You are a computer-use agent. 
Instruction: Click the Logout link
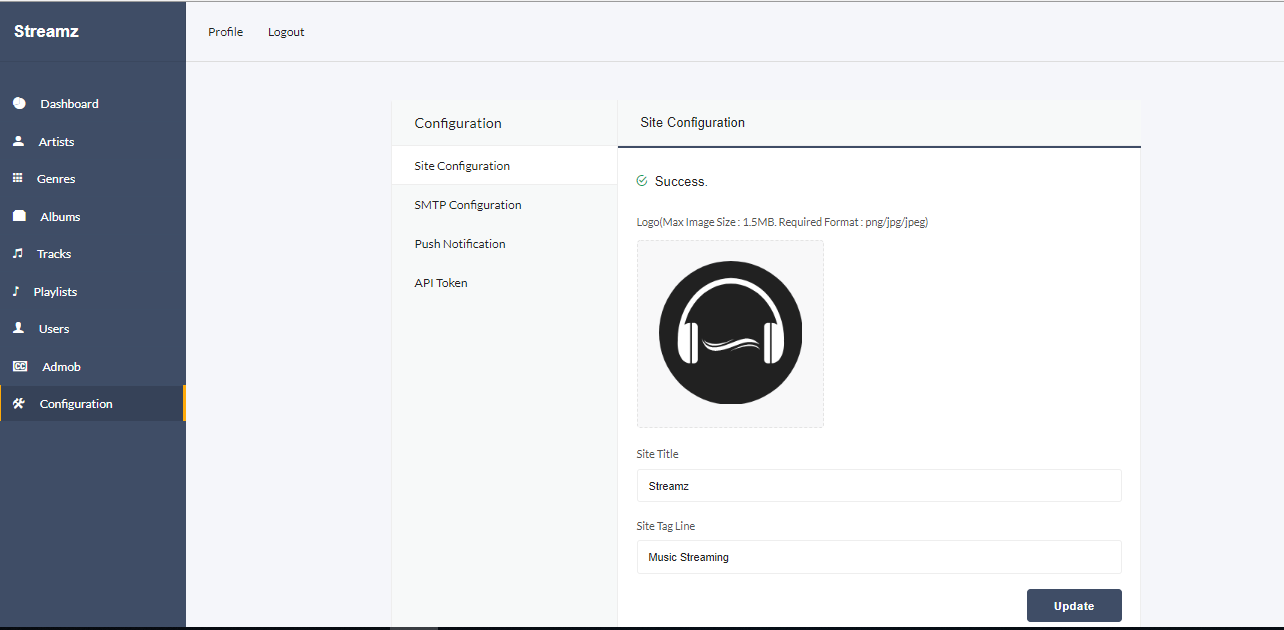click(x=286, y=32)
